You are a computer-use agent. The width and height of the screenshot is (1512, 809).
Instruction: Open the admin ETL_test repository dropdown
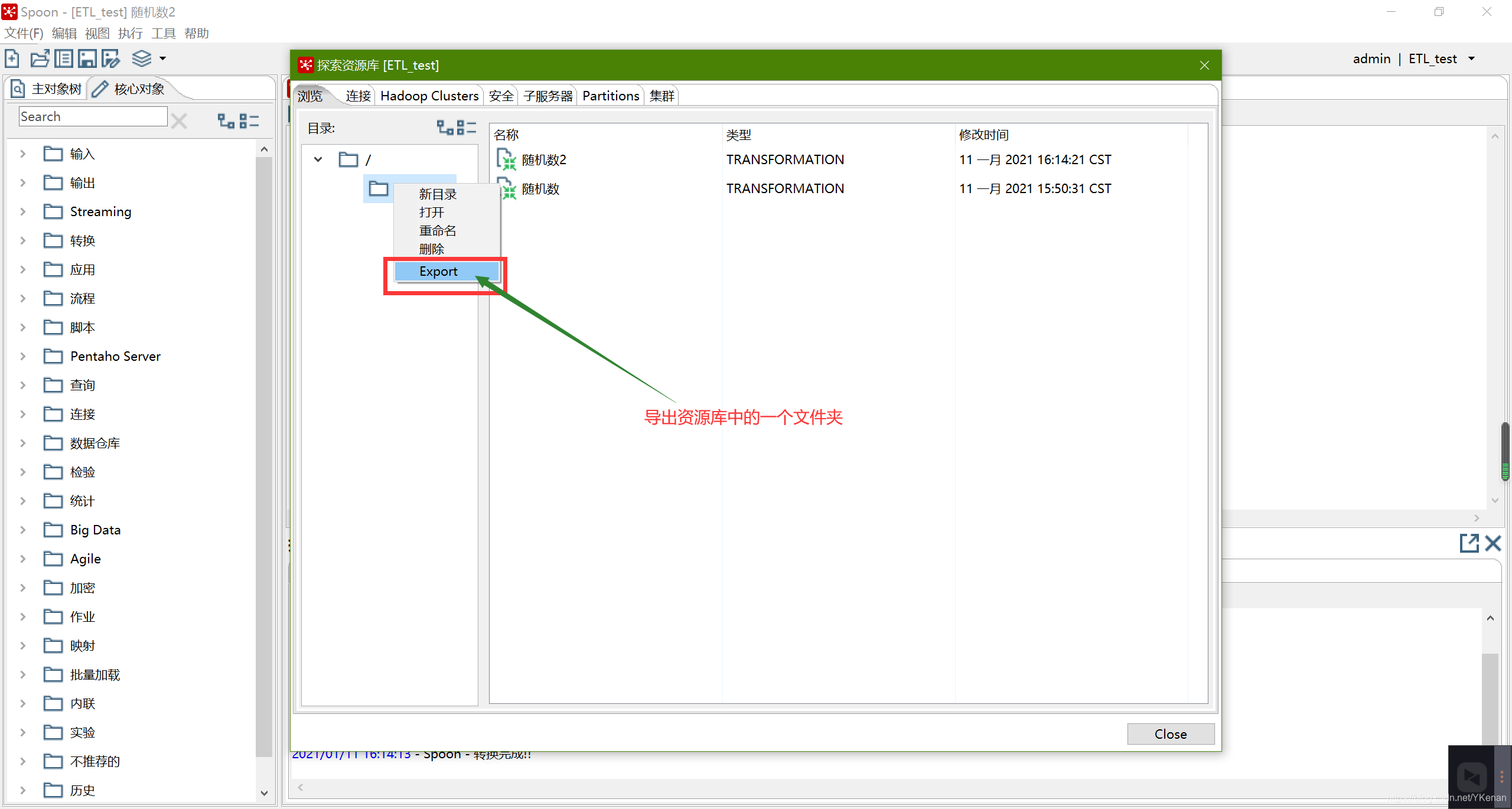click(1471, 58)
